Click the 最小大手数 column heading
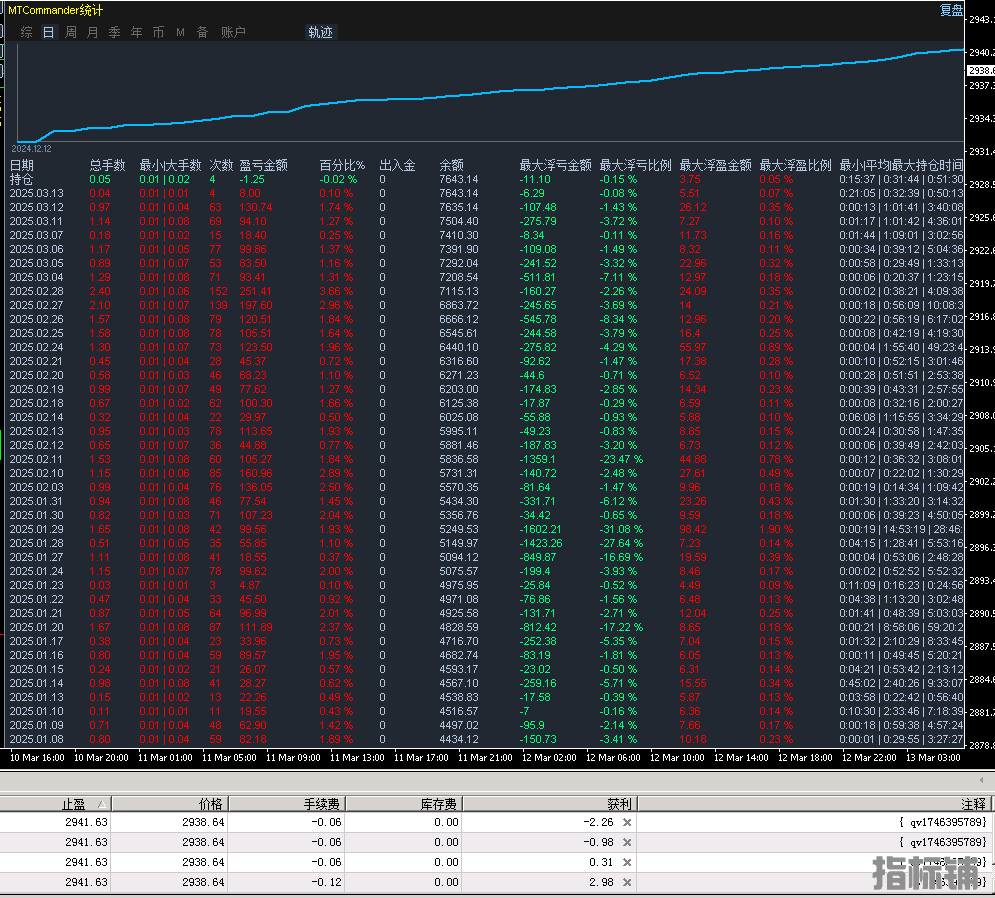The height and width of the screenshot is (898, 995). click(x=170, y=166)
